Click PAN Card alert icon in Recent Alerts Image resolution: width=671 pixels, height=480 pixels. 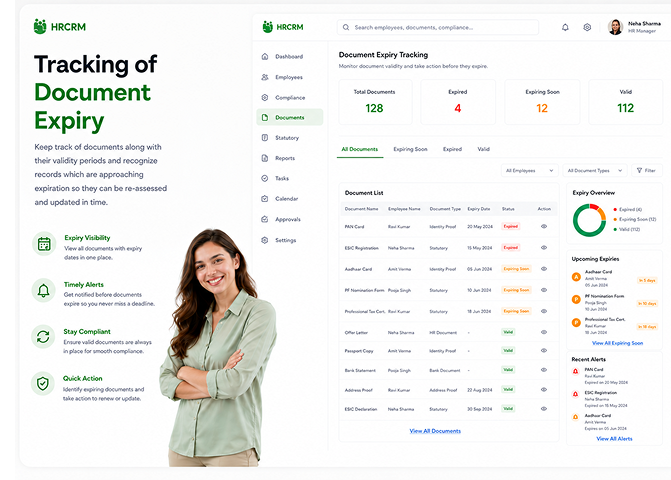coord(576,371)
